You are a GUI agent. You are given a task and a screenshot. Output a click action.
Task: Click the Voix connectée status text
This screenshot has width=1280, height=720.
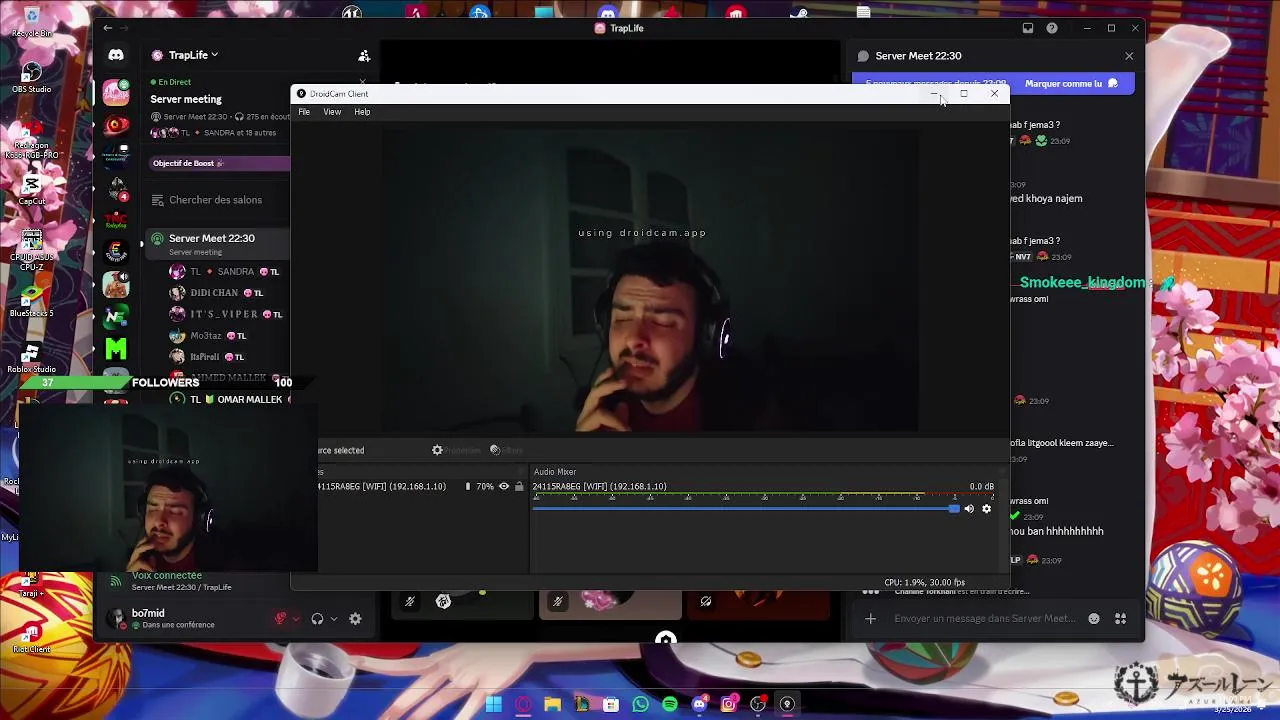point(167,576)
